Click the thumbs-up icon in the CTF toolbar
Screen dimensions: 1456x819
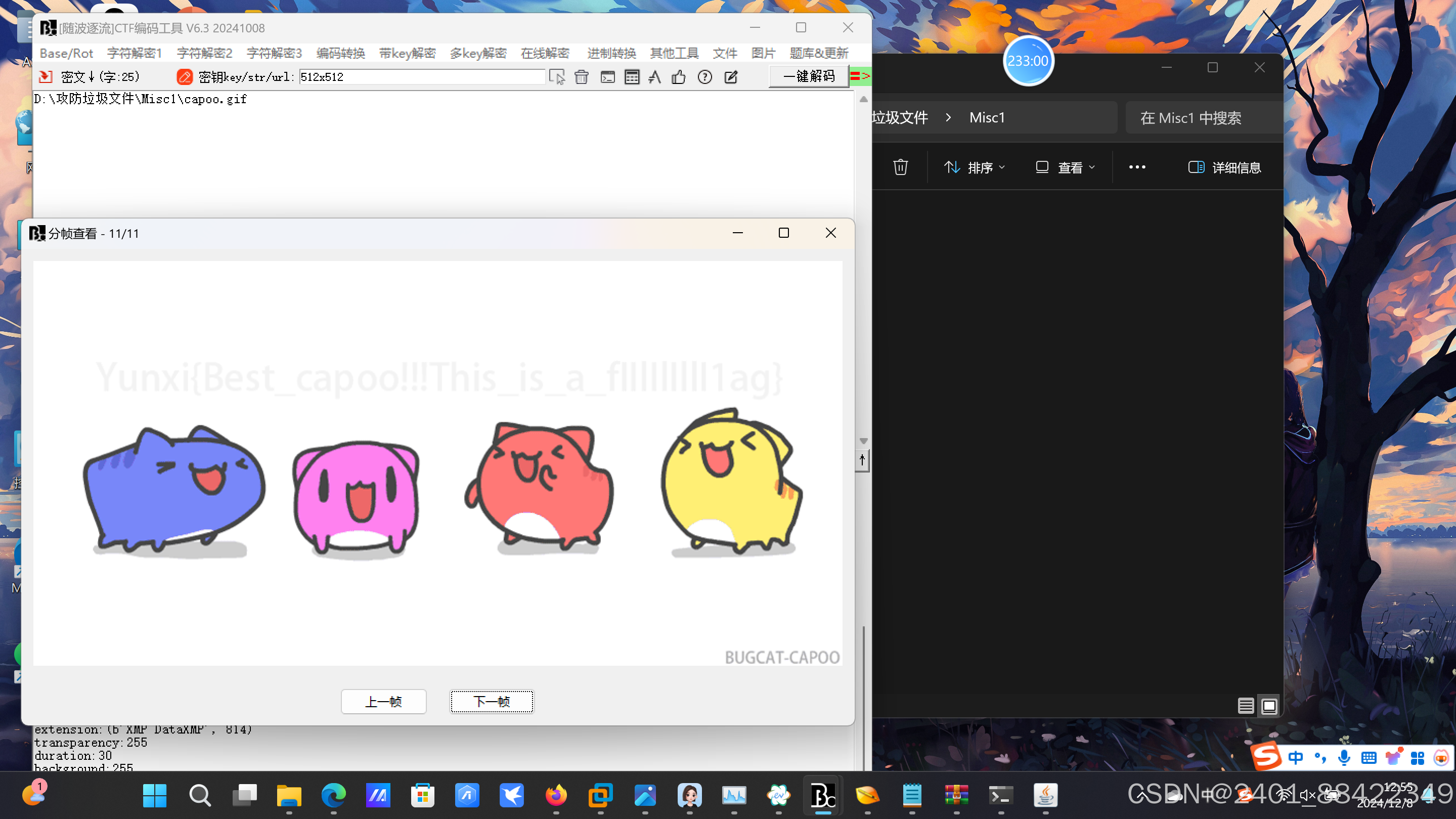tap(679, 77)
